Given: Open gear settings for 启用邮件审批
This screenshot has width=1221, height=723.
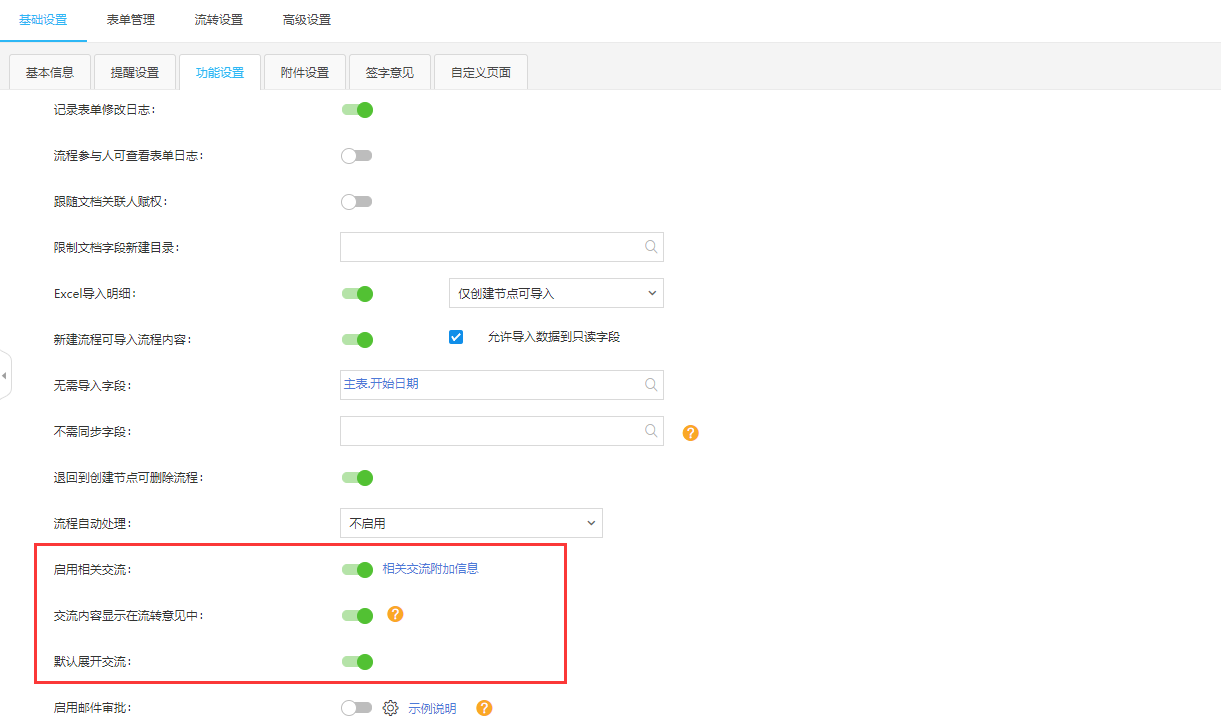Looking at the screenshot, I should [390, 708].
